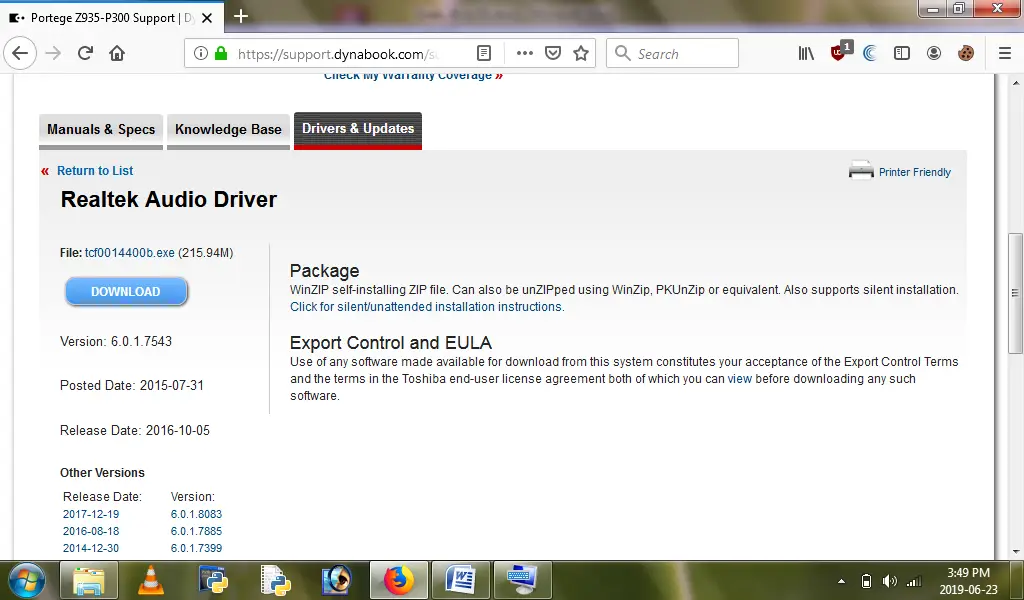Viewport: 1024px width, 600px height.
Task: Save page to Pocket
Action: click(x=552, y=54)
